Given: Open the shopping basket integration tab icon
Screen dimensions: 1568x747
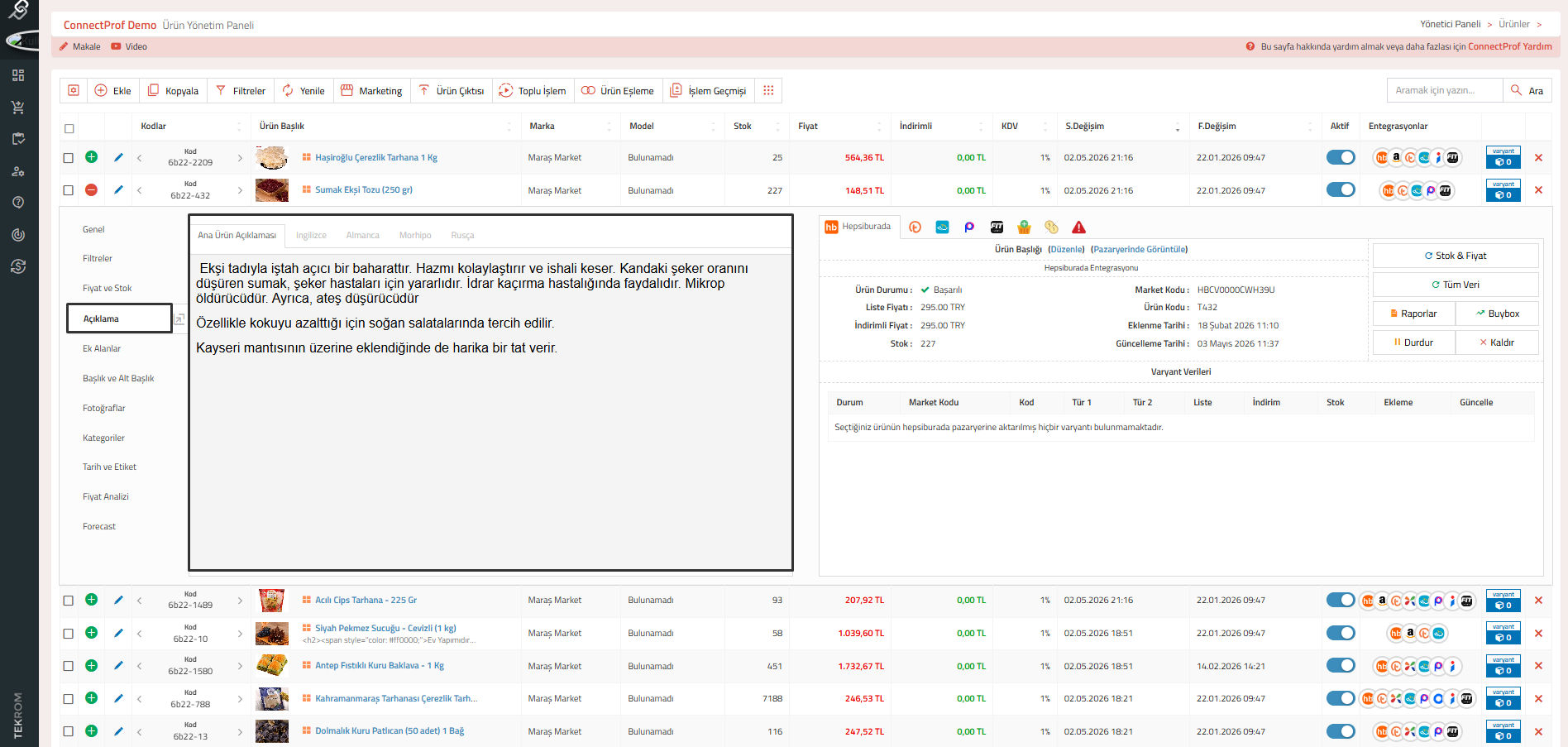Looking at the screenshot, I should tap(1024, 227).
